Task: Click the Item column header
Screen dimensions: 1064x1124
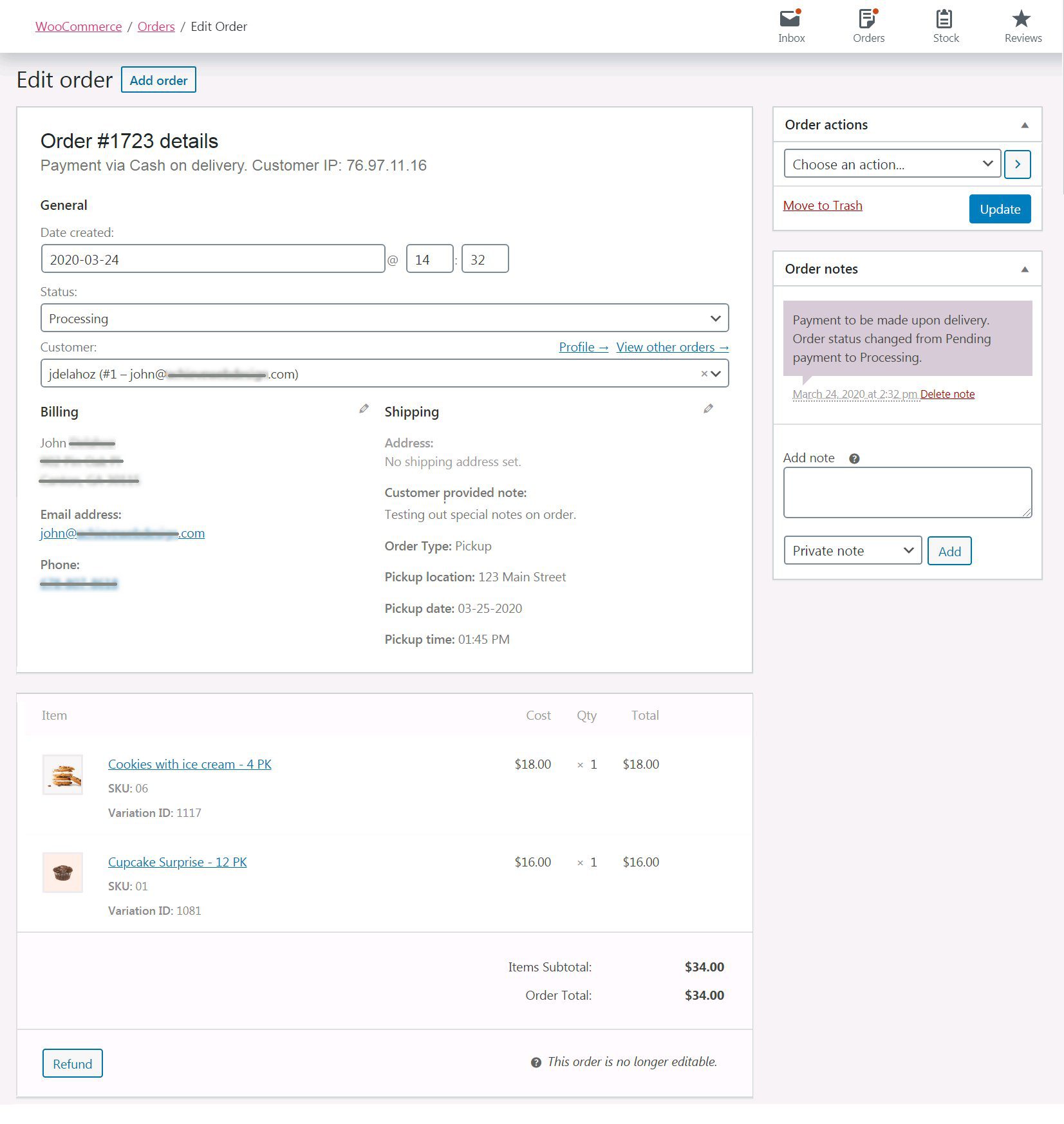Action: (x=54, y=715)
